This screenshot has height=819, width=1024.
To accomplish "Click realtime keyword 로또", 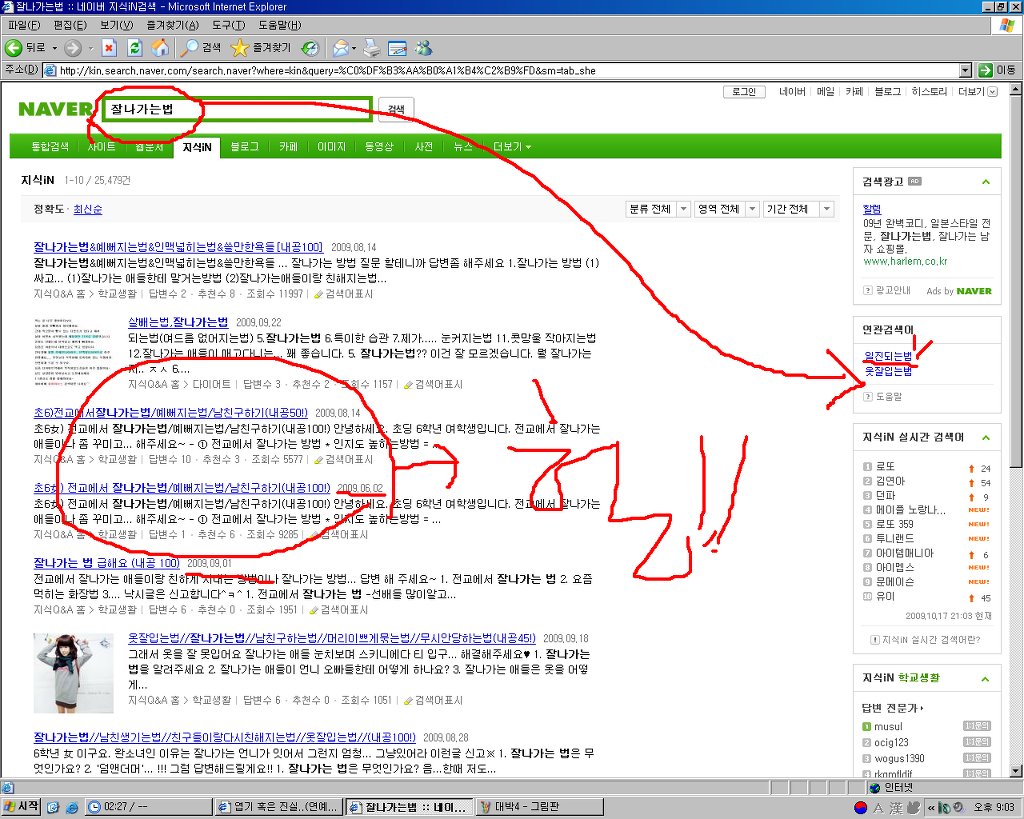I will (x=885, y=467).
